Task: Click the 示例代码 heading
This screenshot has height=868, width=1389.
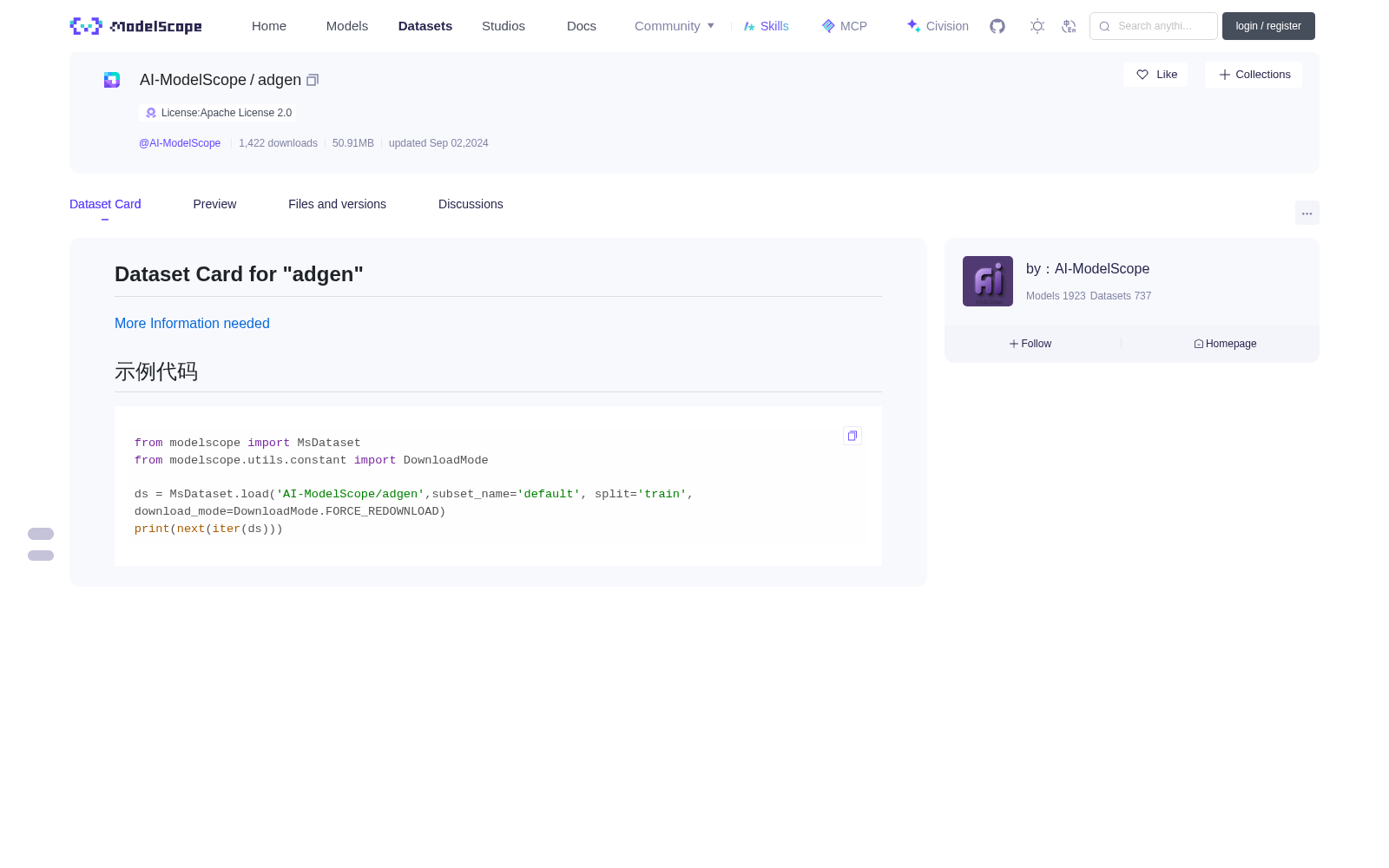Action: (x=156, y=372)
